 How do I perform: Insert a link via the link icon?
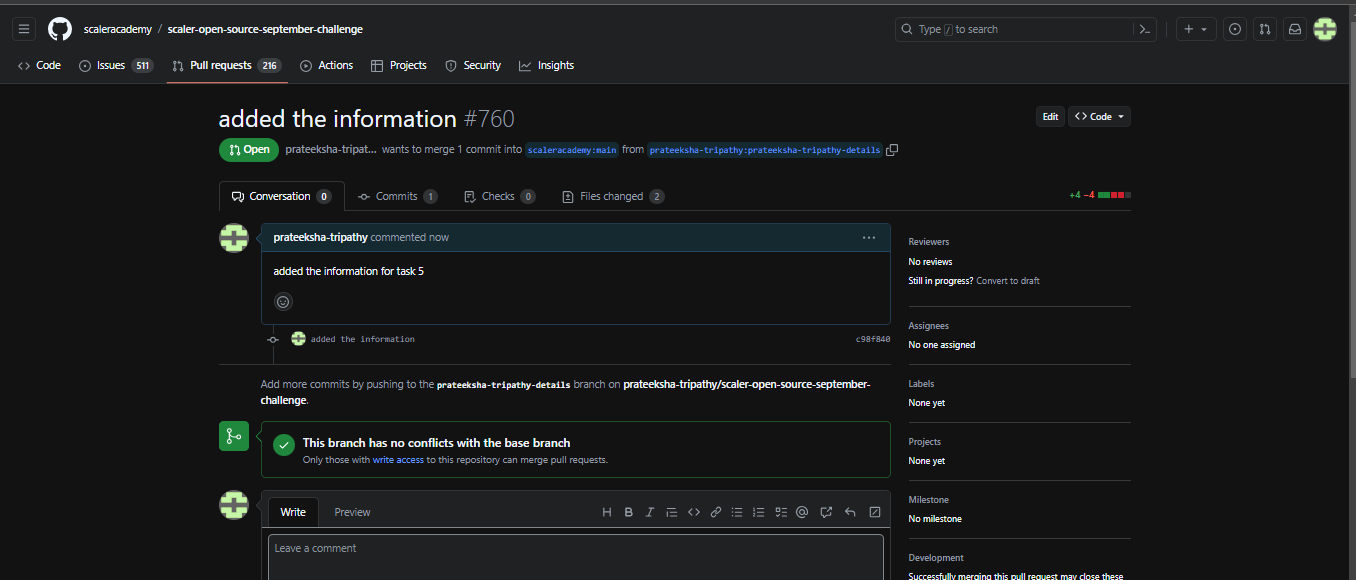click(x=716, y=511)
